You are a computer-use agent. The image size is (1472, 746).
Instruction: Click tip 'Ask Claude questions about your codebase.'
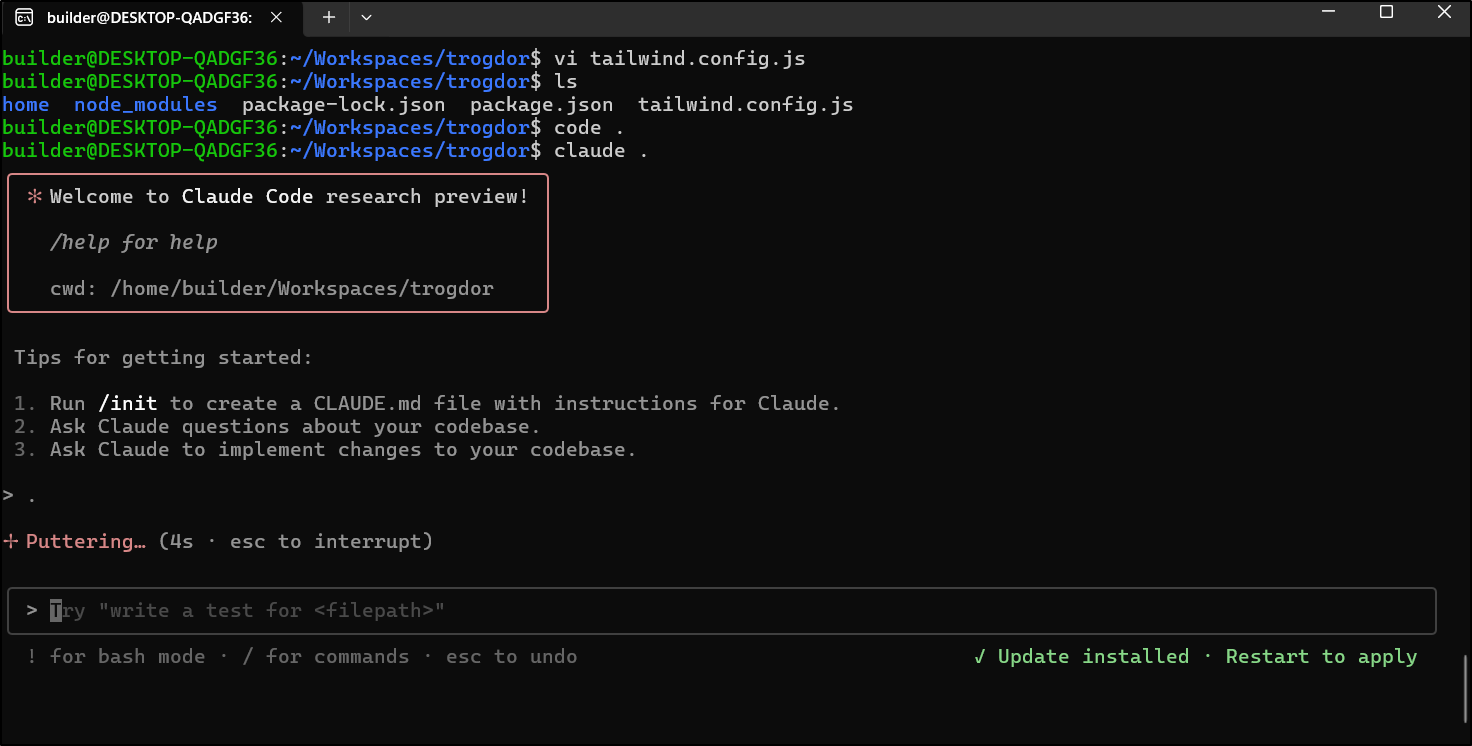296,427
